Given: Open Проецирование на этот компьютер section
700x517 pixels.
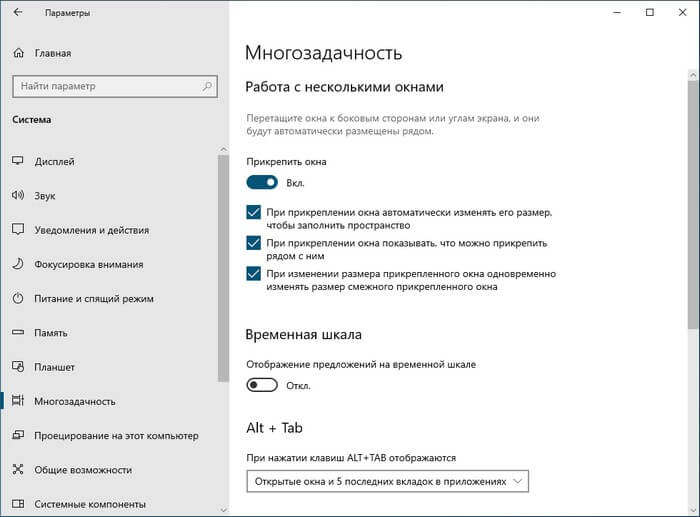Looking at the screenshot, I should (x=116, y=436).
